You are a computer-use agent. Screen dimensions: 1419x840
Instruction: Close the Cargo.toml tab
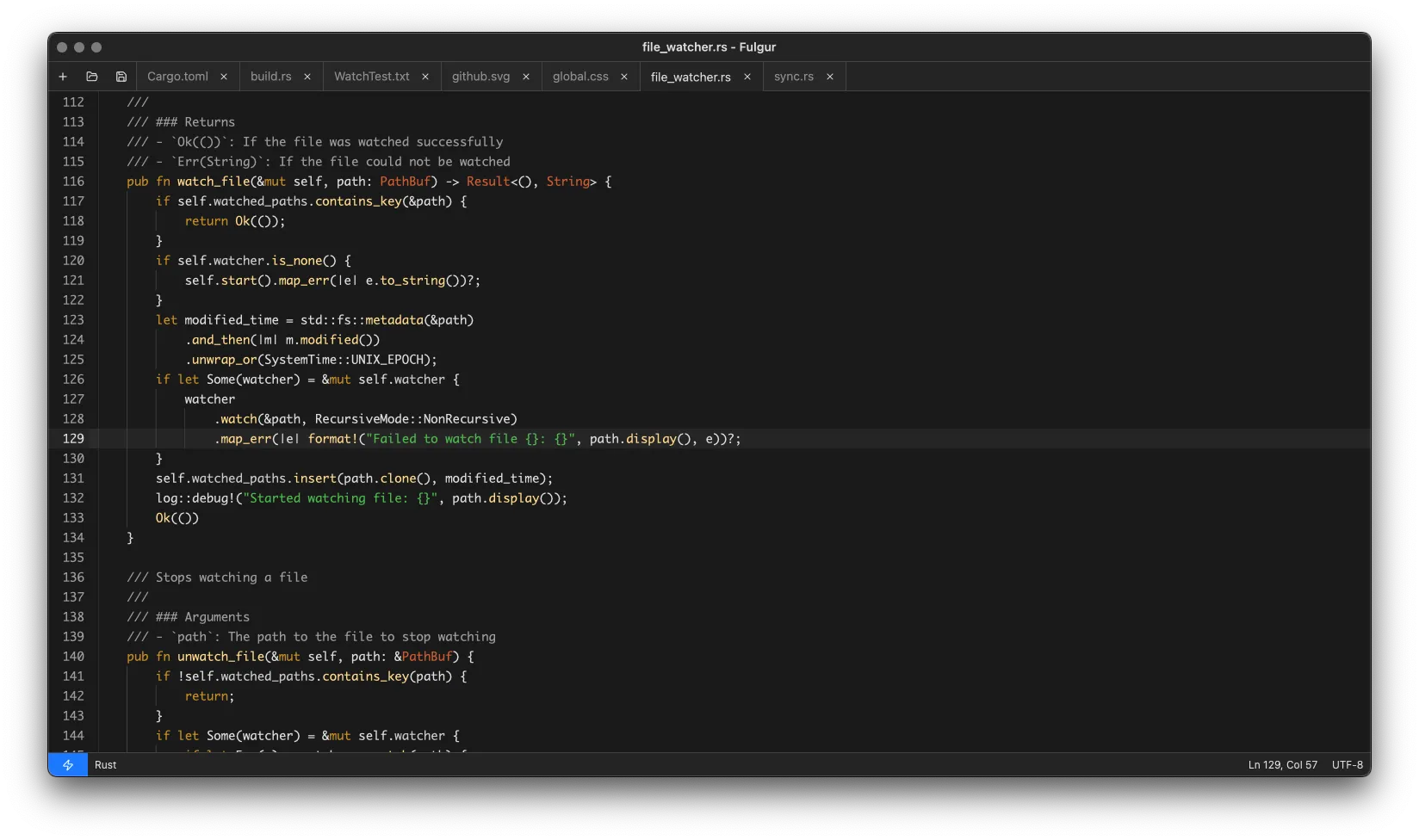224,77
